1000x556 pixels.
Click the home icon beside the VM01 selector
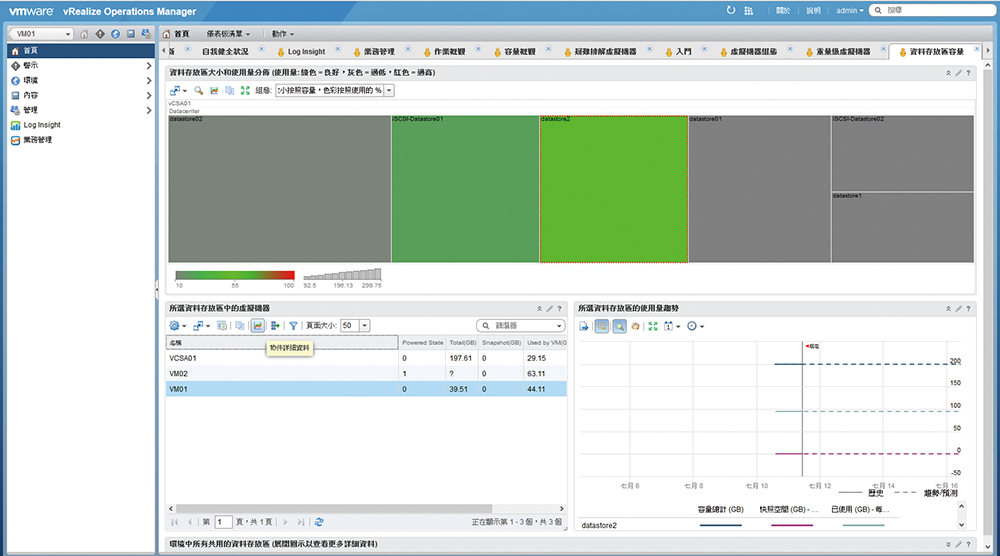pos(84,34)
